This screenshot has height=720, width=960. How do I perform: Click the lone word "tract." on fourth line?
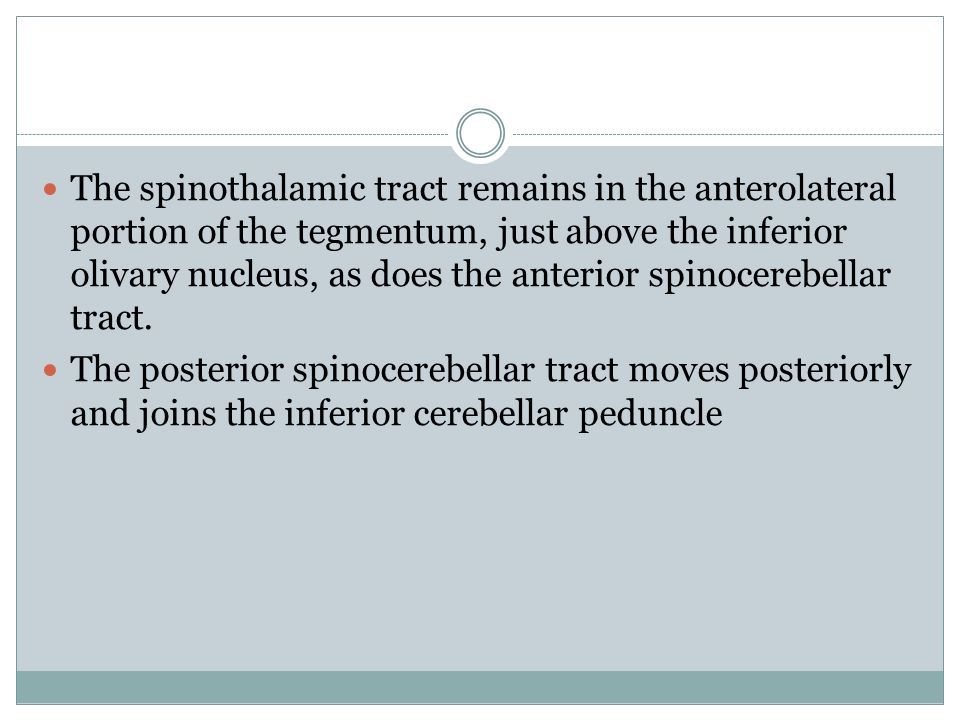pyautogui.click(x=111, y=318)
